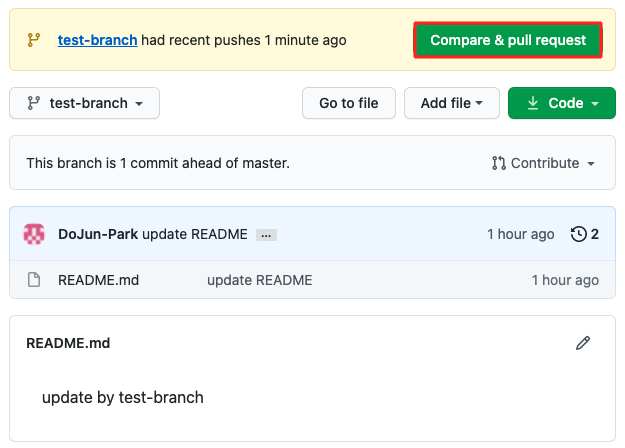
Task: Open the DoJun-Park username link
Action: tap(98, 234)
